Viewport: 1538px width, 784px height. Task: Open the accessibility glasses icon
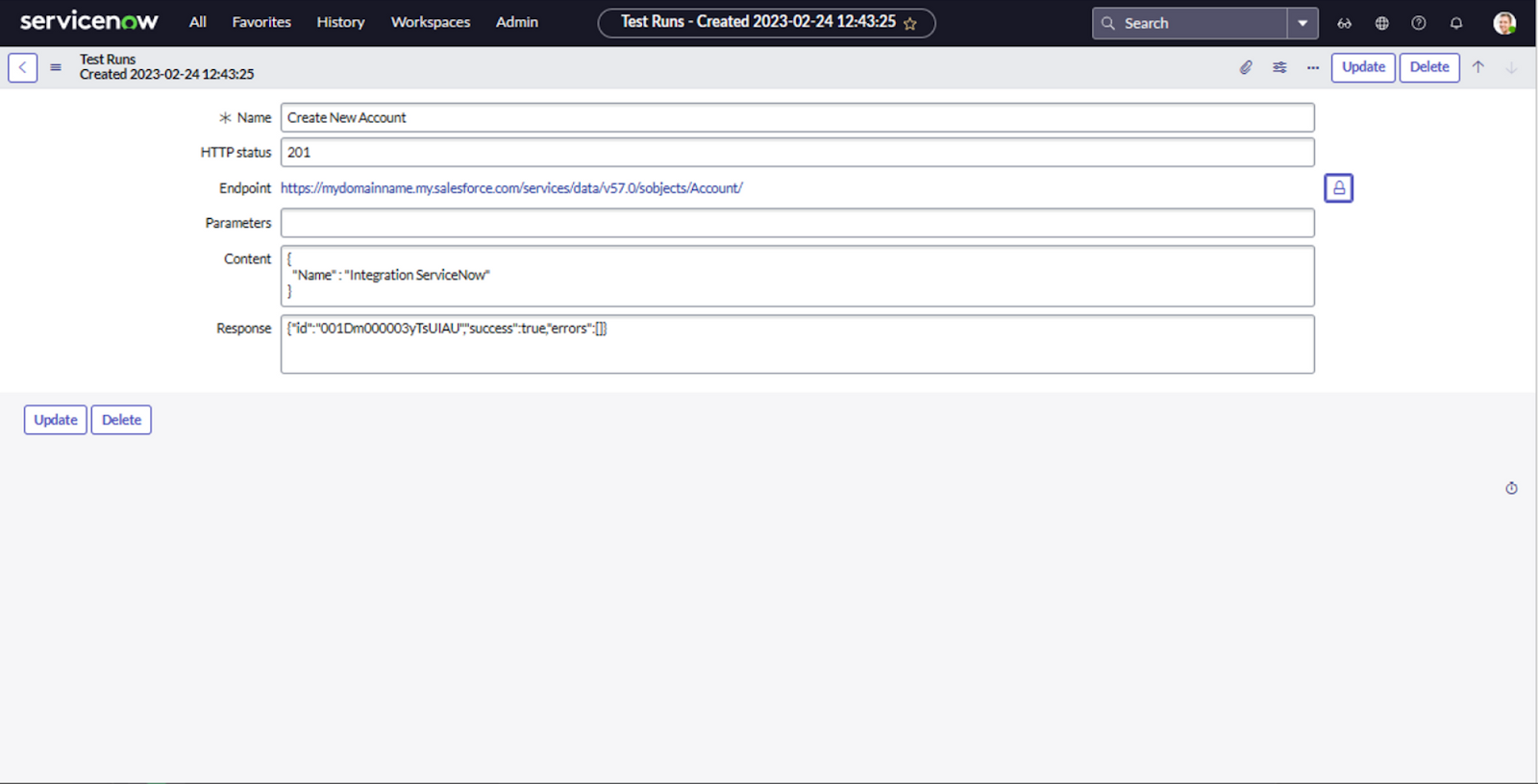(1345, 23)
